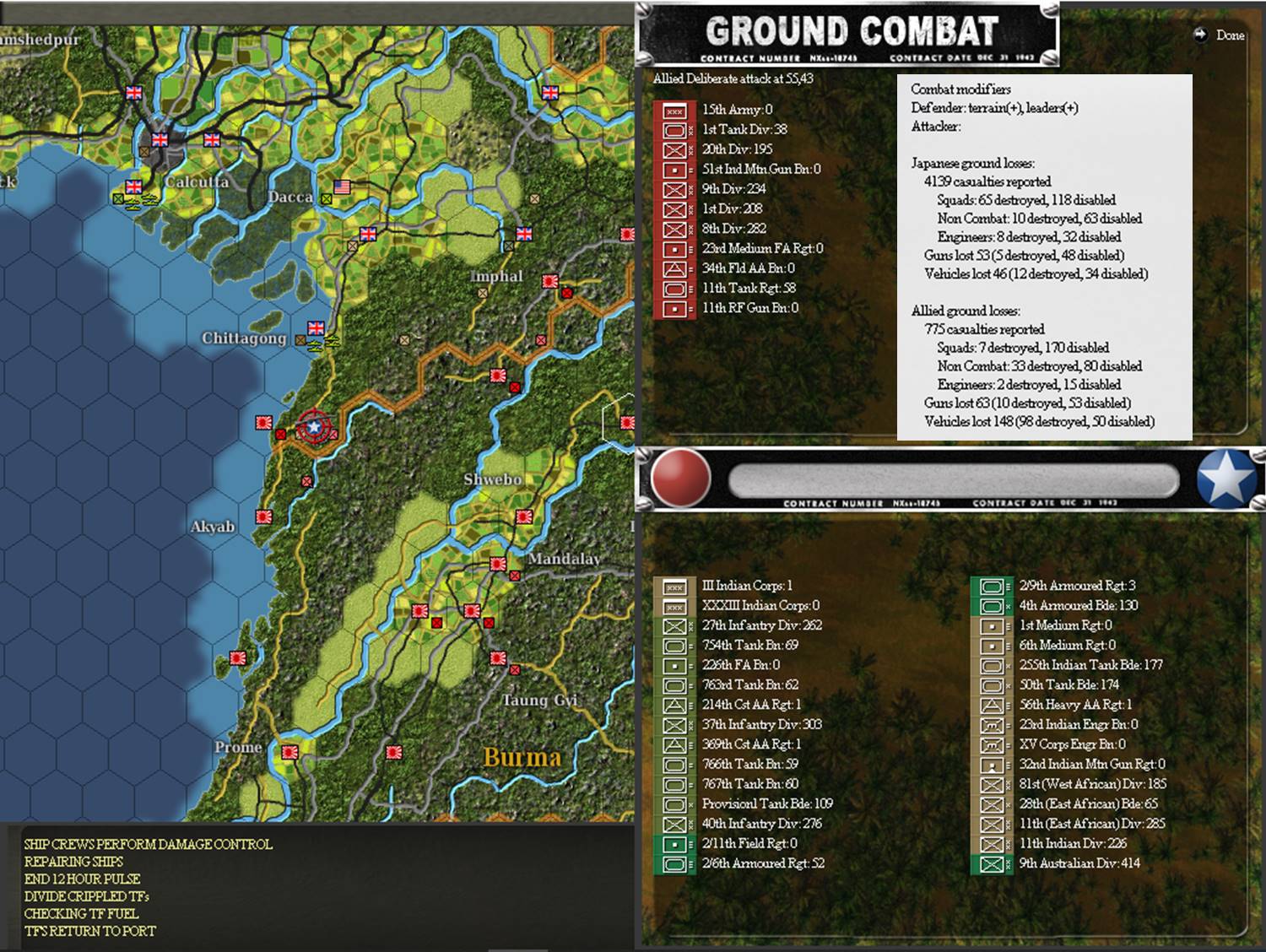Click '40th Infantry Div: 276' text
Screen dimensions: 1266x952
click(762, 824)
